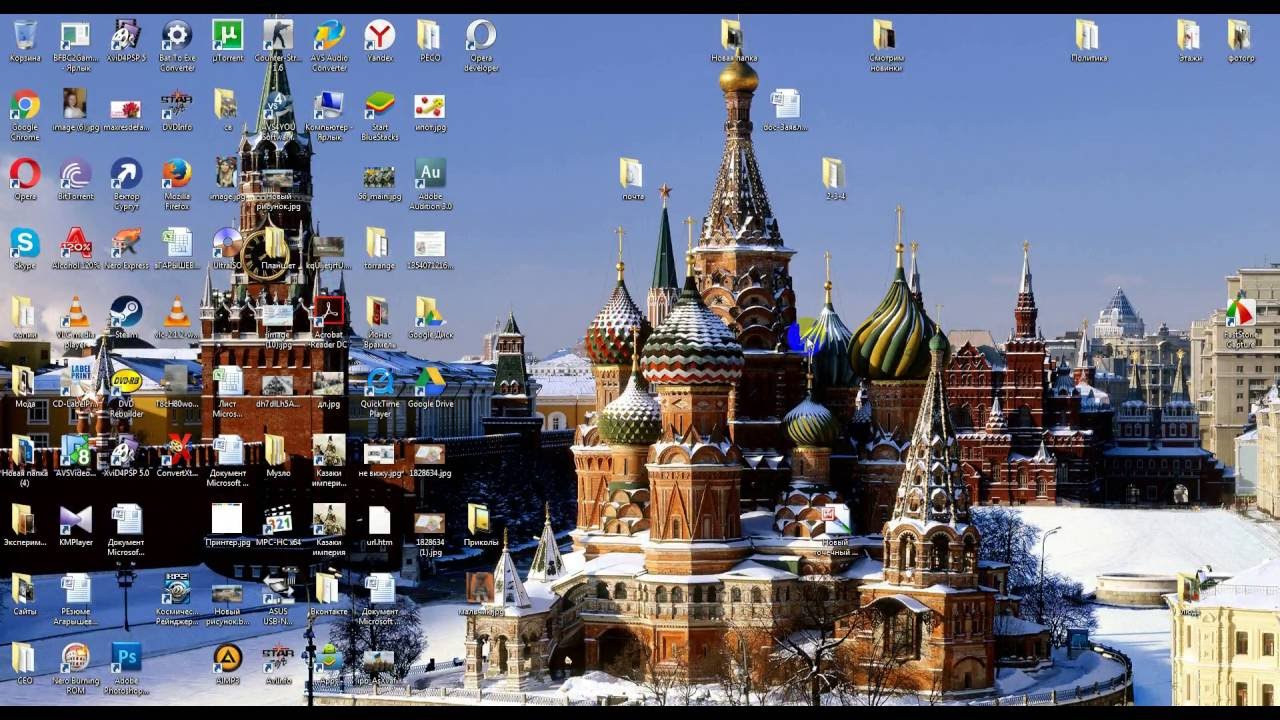
Task: Click the Adobe Photoshop shortcut
Action: pos(126,657)
